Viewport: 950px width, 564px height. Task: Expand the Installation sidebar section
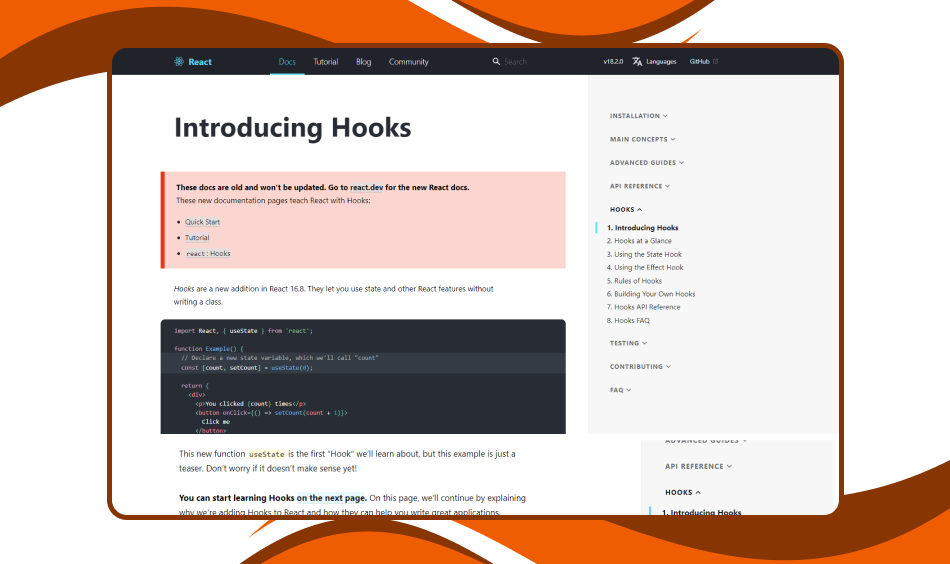coord(639,116)
